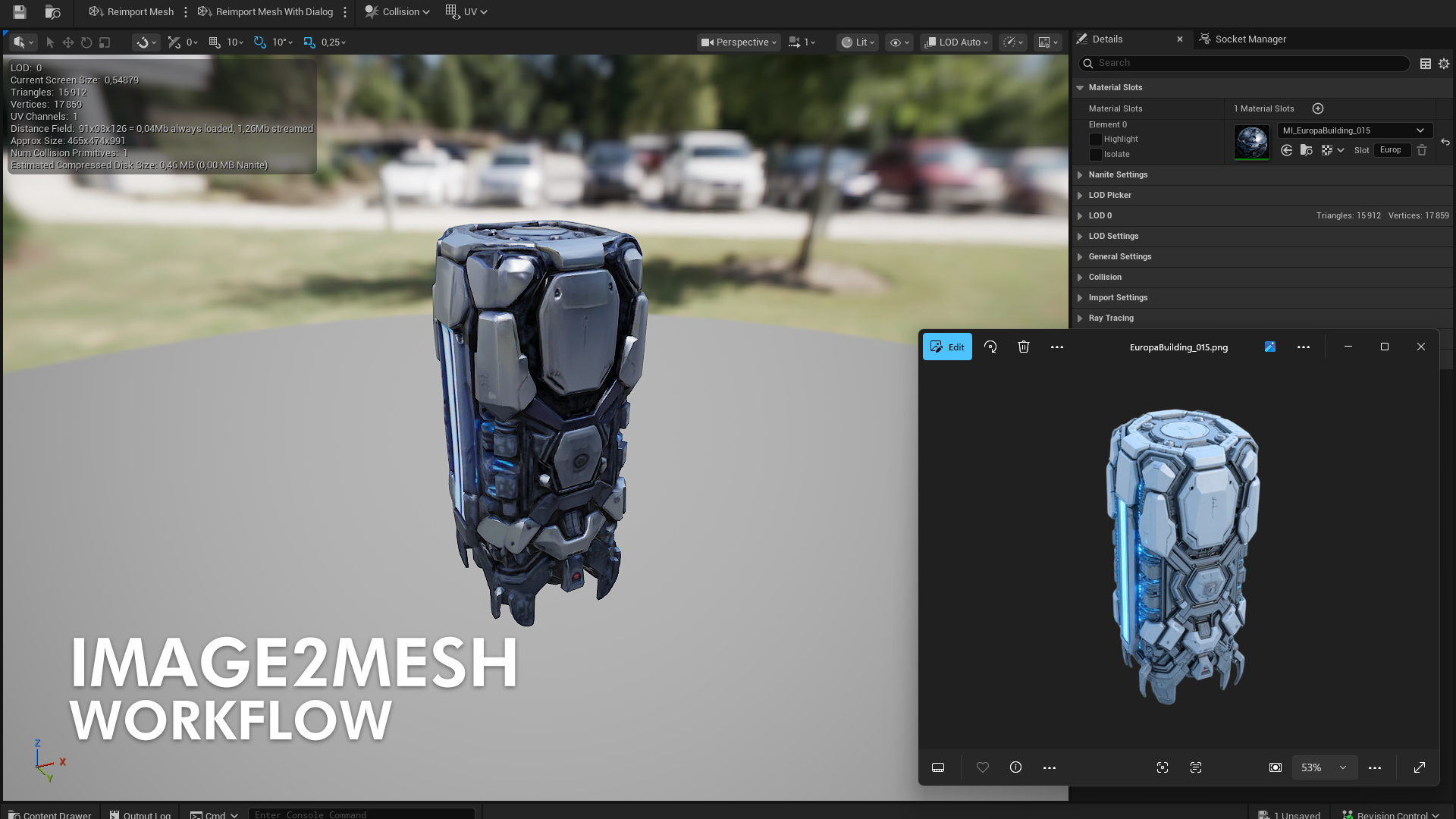Enable the Highlight checkbox for Element 0
This screenshot has width=1456, height=819.
pos(1095,140)
